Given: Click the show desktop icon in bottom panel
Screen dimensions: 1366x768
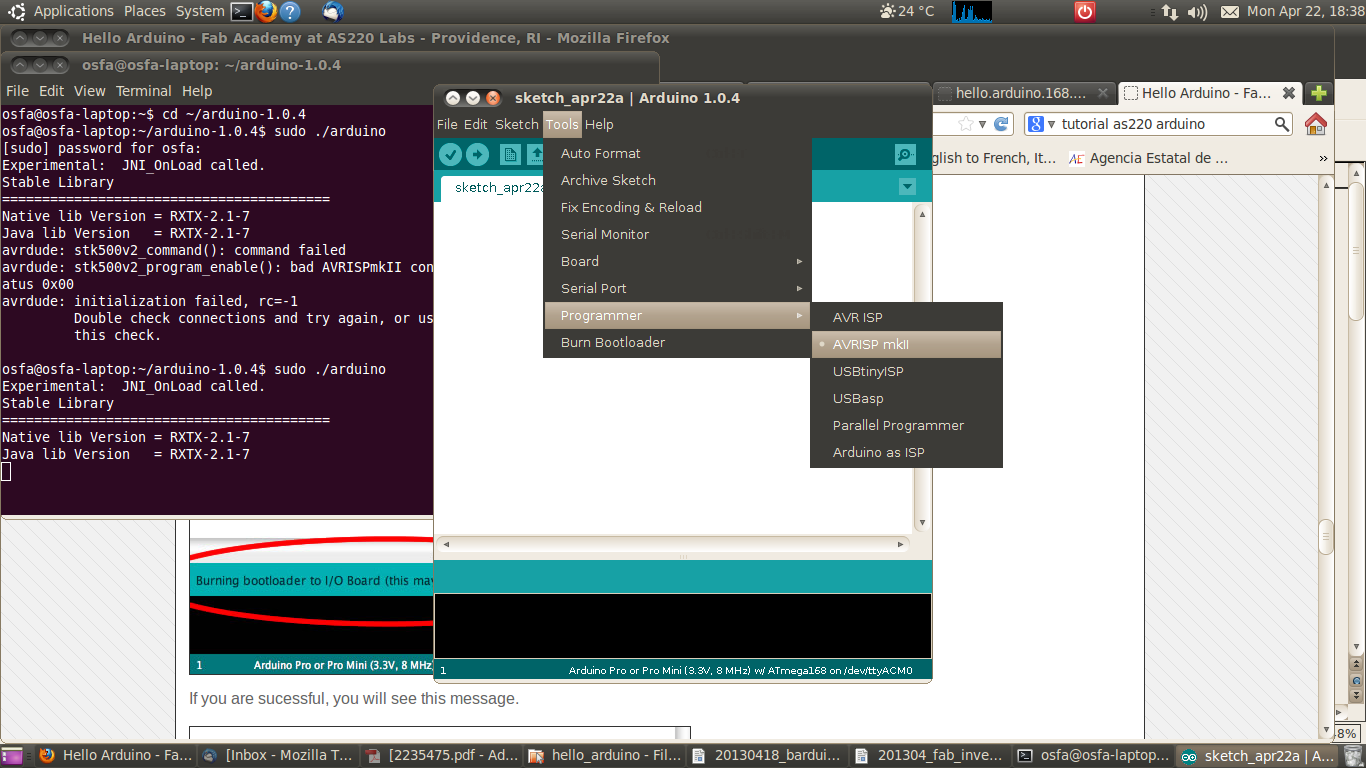Looking at the screenshot, I should 12,756.
